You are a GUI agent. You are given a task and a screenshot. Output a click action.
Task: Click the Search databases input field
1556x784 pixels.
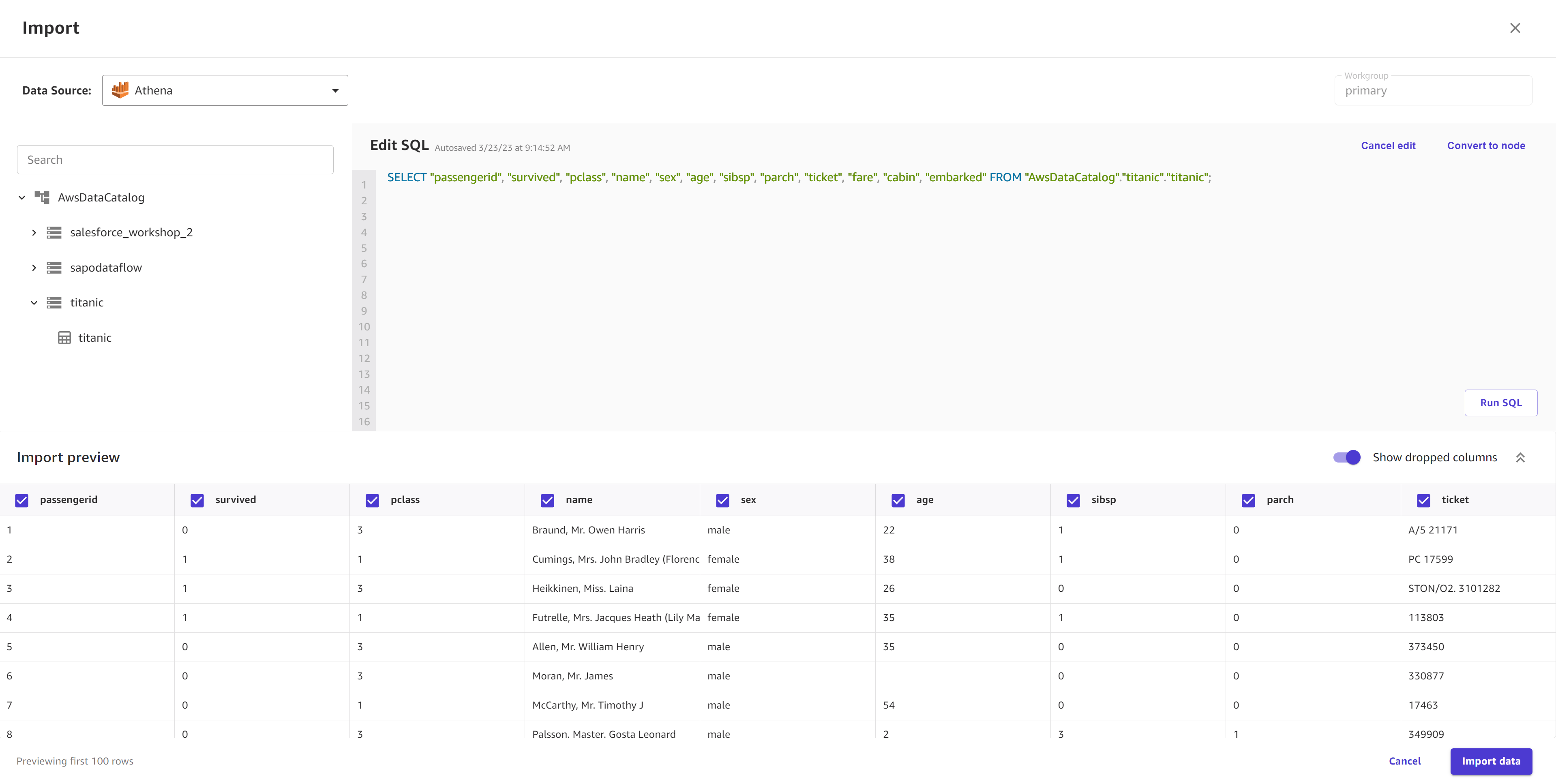[175, 159]
